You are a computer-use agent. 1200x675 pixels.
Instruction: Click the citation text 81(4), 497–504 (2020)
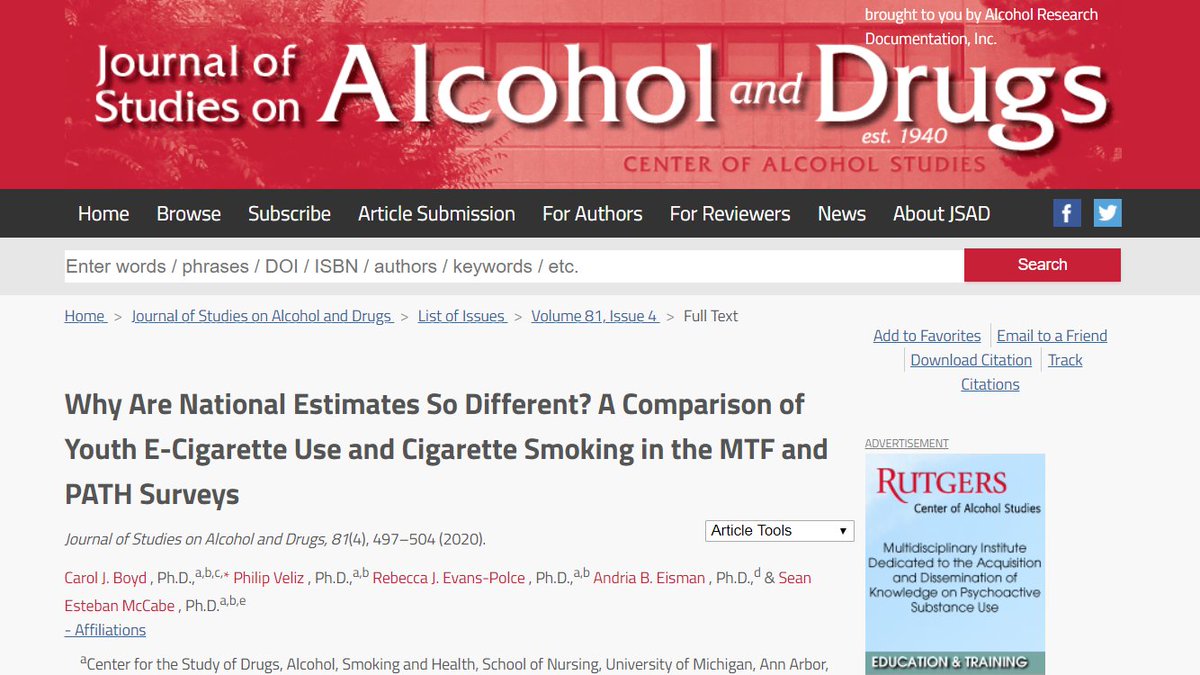point(408,539)
